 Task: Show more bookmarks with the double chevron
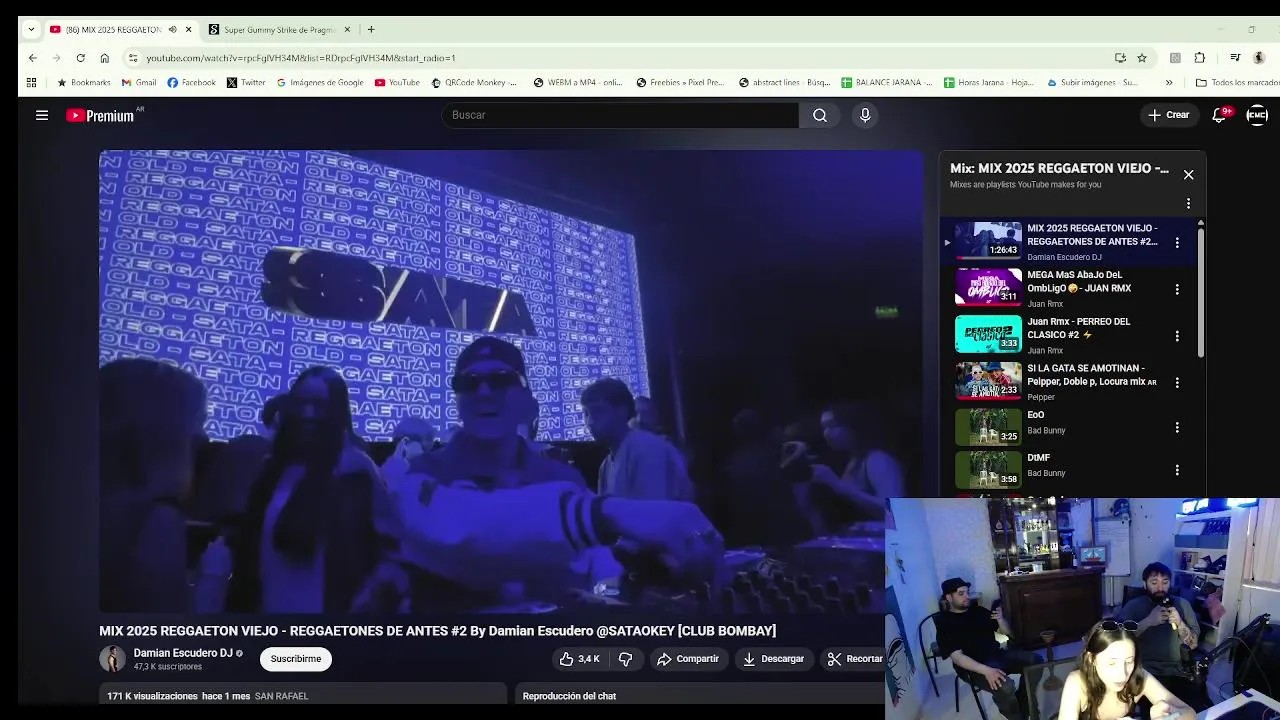pos(1169,83)
